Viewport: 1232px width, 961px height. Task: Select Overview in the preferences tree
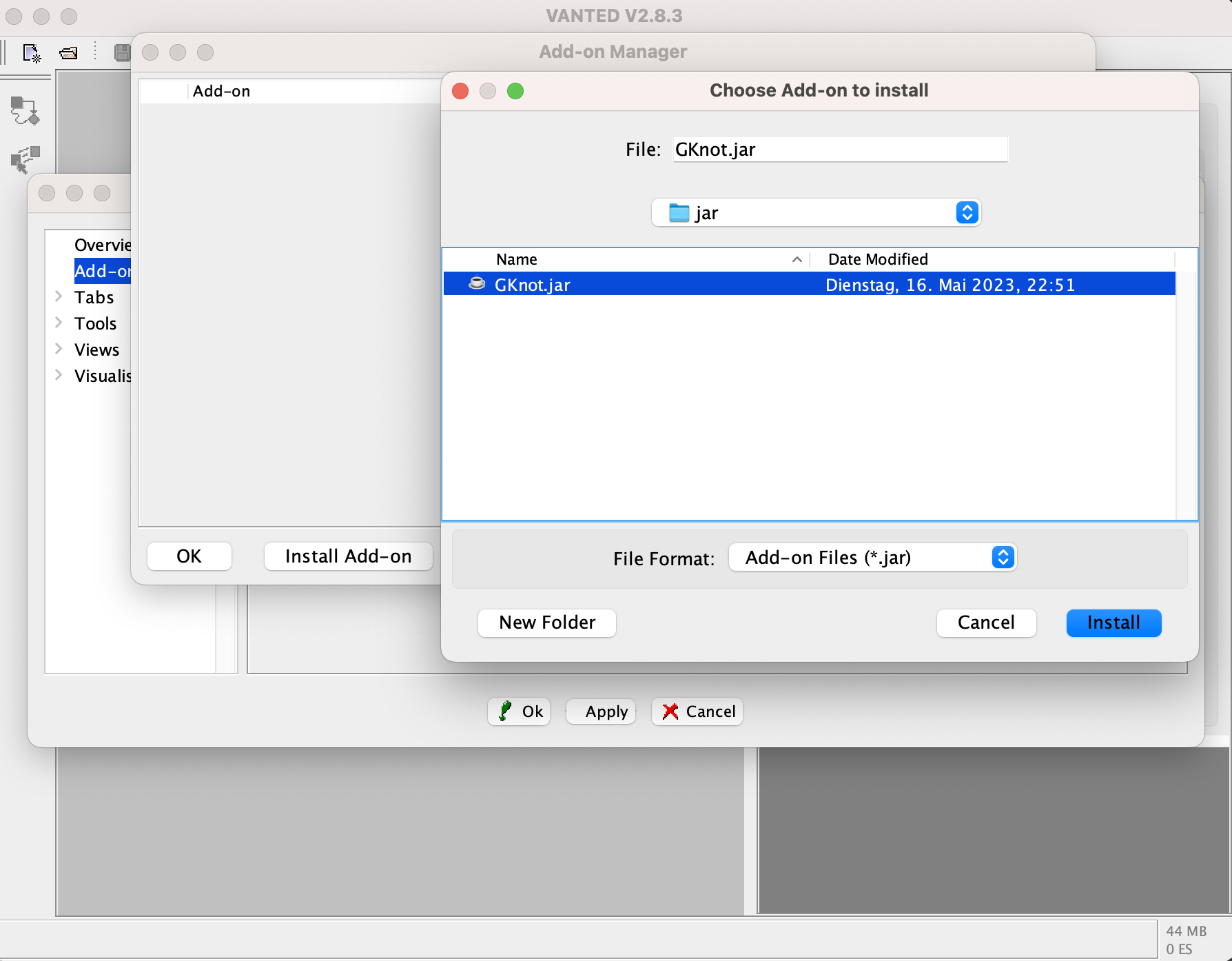tap(102, 245)
